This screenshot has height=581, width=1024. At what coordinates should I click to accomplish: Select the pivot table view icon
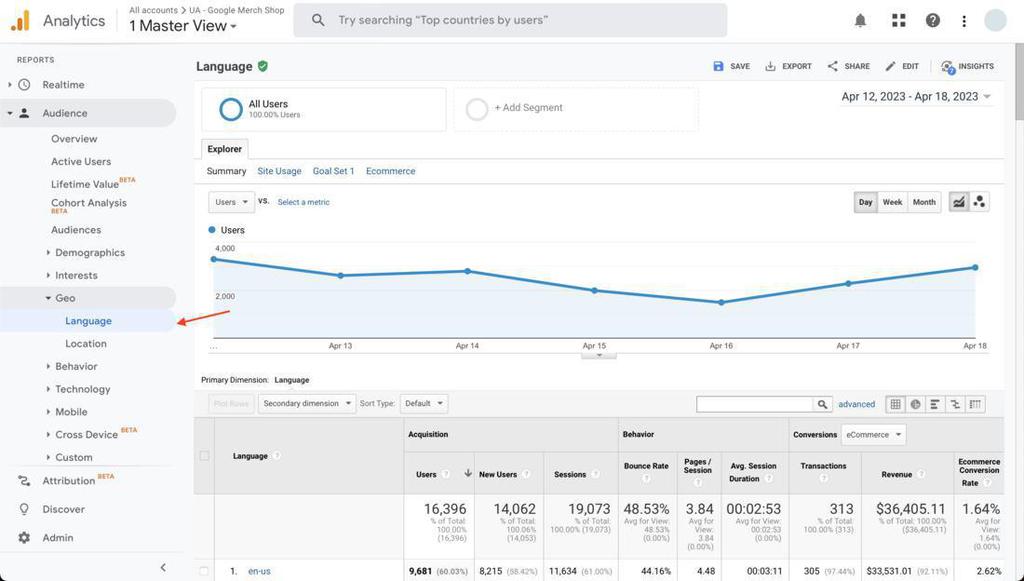click(975, 404)
